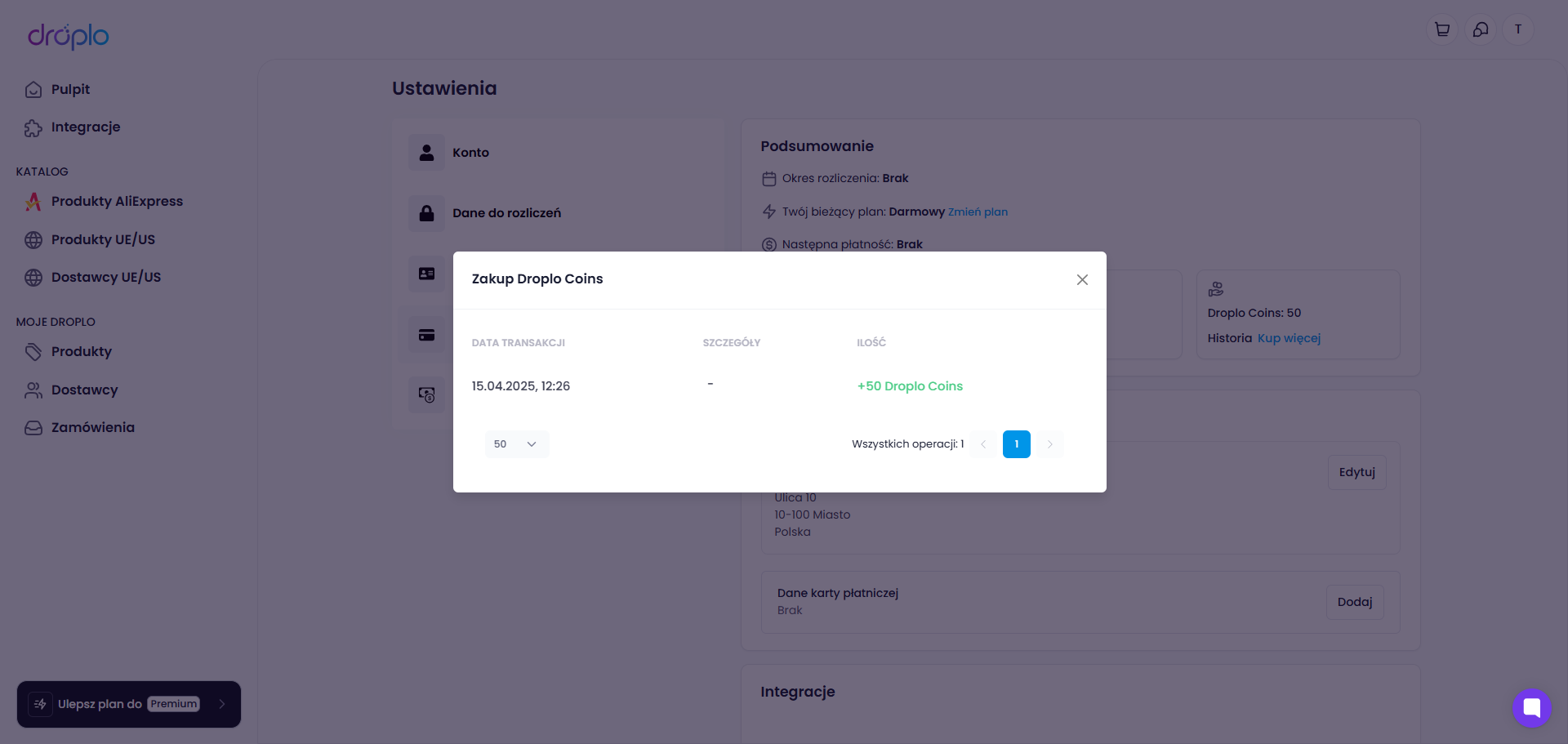The image size is (1568, 744).
Task: Click the Integracje puzzle icon
Action: (33, 128)
